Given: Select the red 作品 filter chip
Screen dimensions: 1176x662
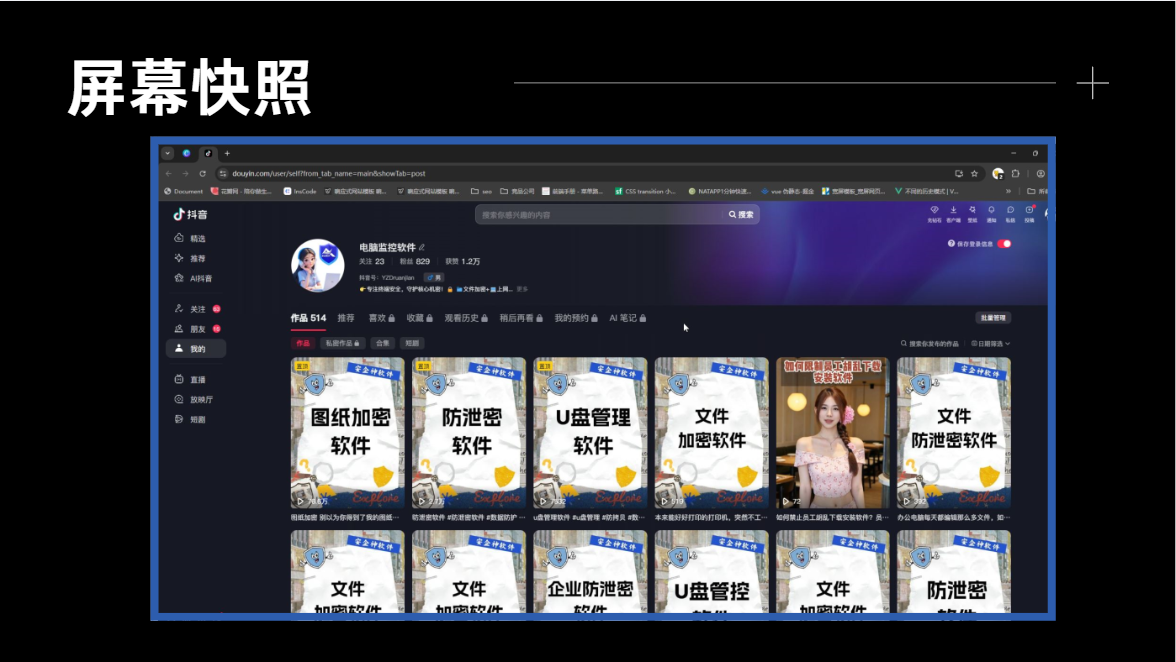Looking at the screenshot, I should (303, 343).
